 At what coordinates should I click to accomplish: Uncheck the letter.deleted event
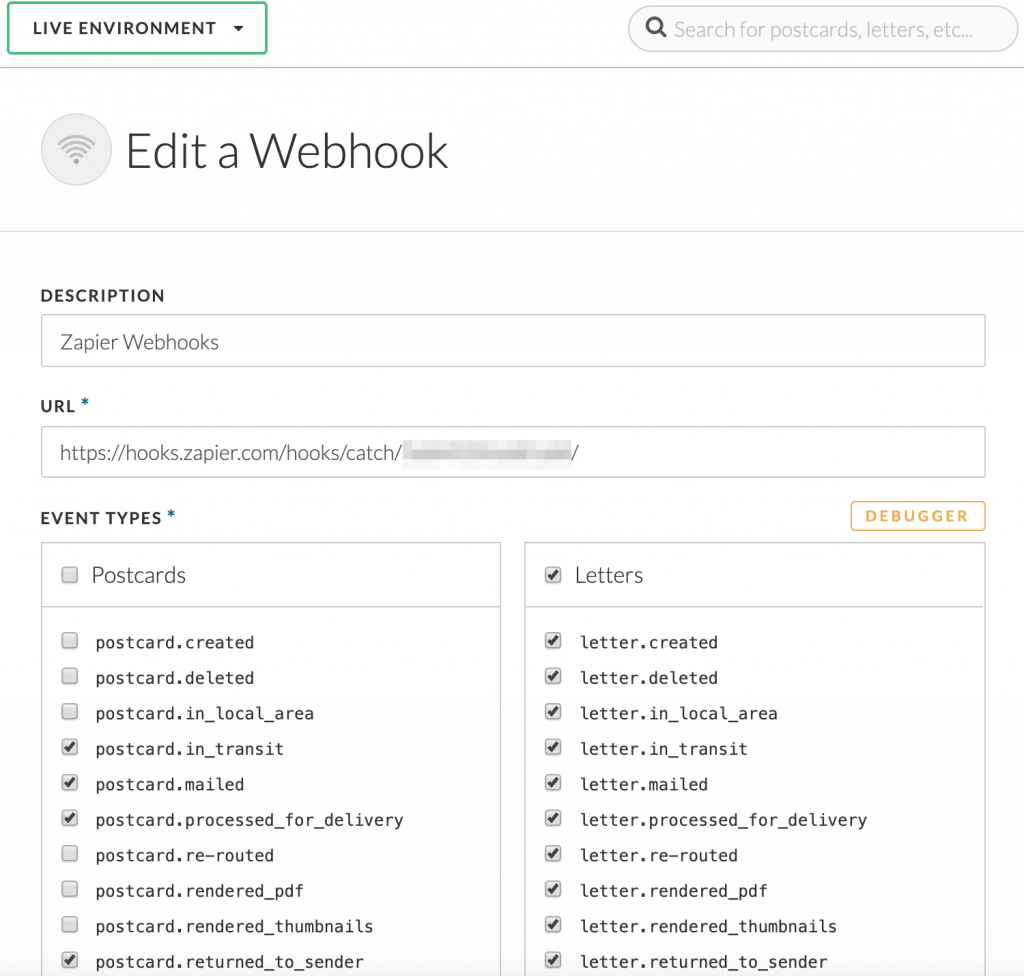[553, 676]
